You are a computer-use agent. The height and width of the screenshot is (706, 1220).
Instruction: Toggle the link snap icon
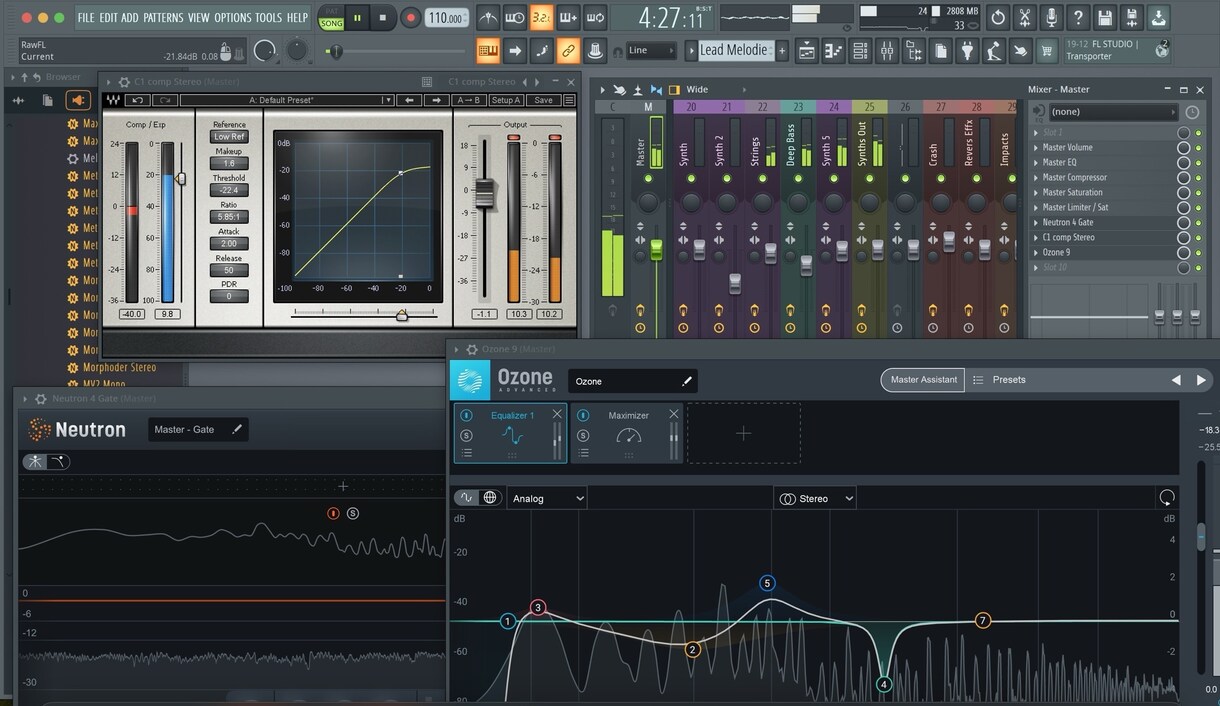(568, 50)
